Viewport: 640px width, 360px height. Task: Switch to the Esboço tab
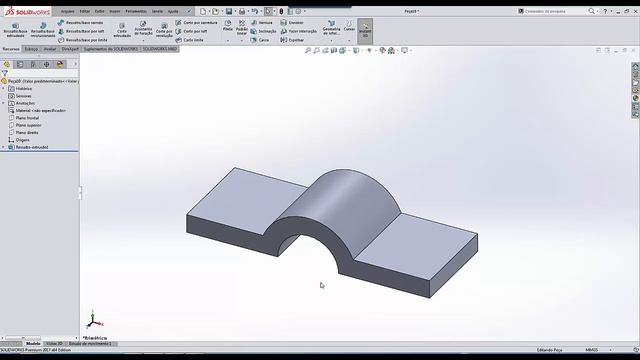pos(31,49)
